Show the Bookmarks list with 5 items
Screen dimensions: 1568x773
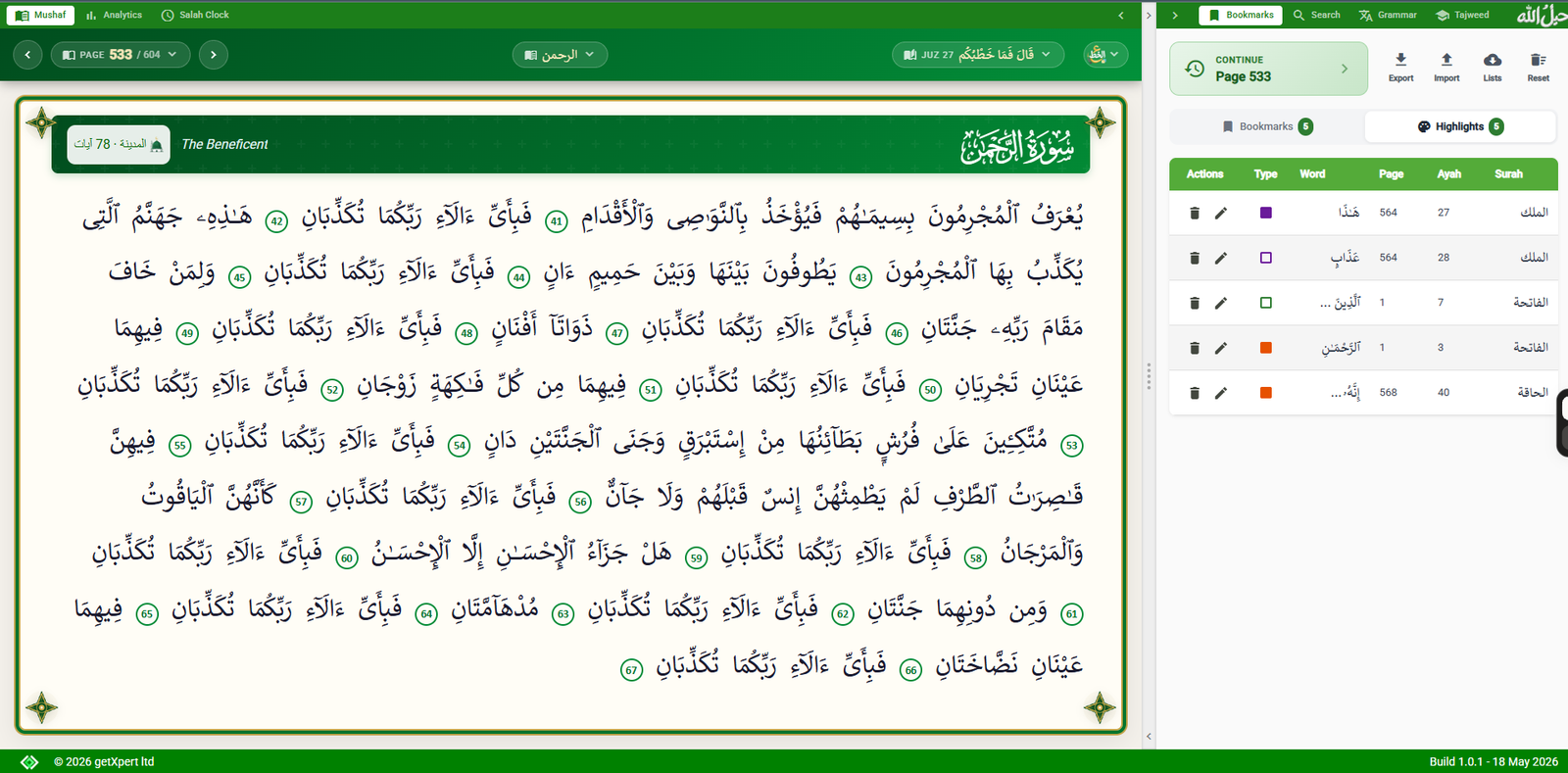1267,126
